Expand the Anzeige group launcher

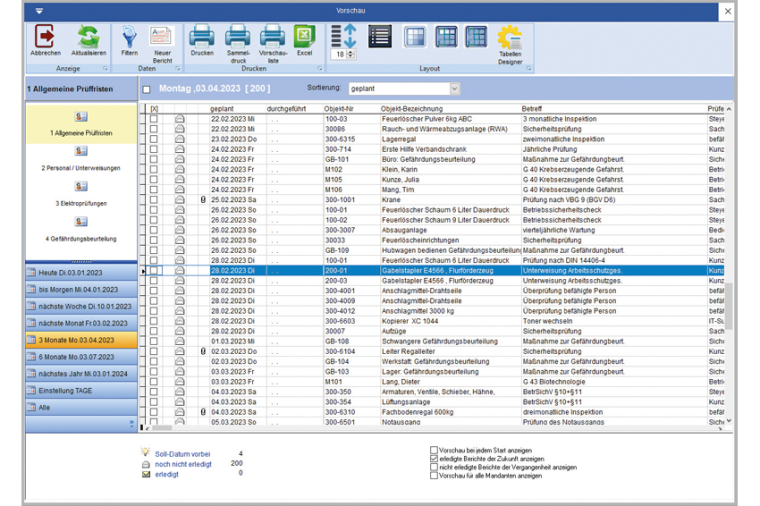pos(105,69)
